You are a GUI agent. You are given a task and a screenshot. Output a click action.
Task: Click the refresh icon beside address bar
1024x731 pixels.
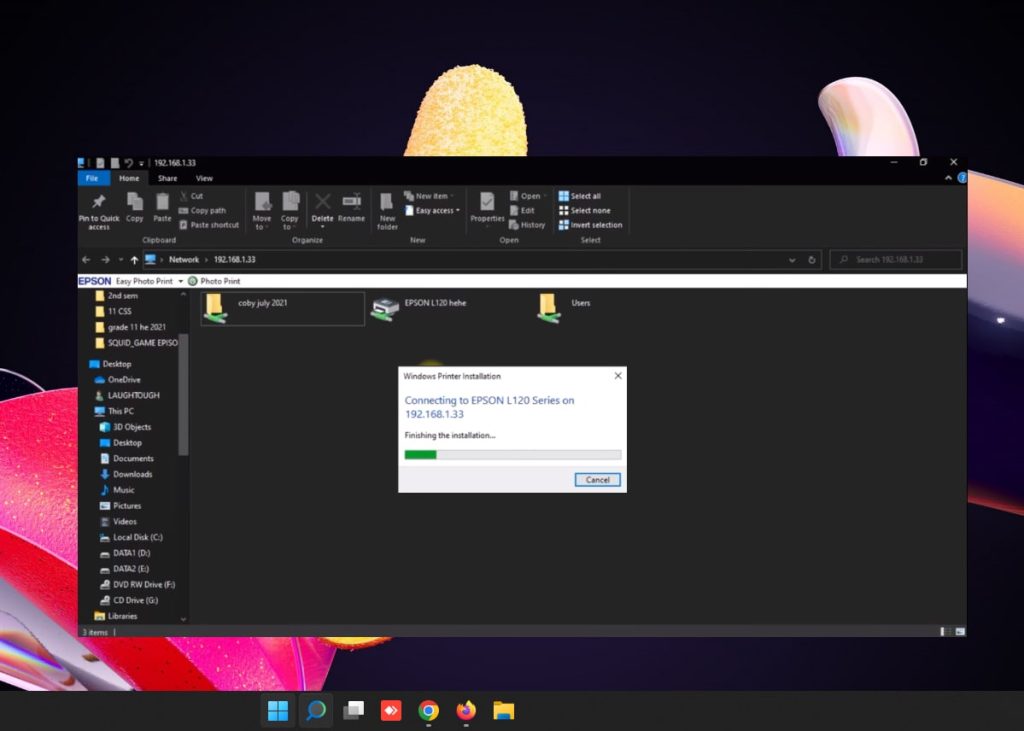812,260
